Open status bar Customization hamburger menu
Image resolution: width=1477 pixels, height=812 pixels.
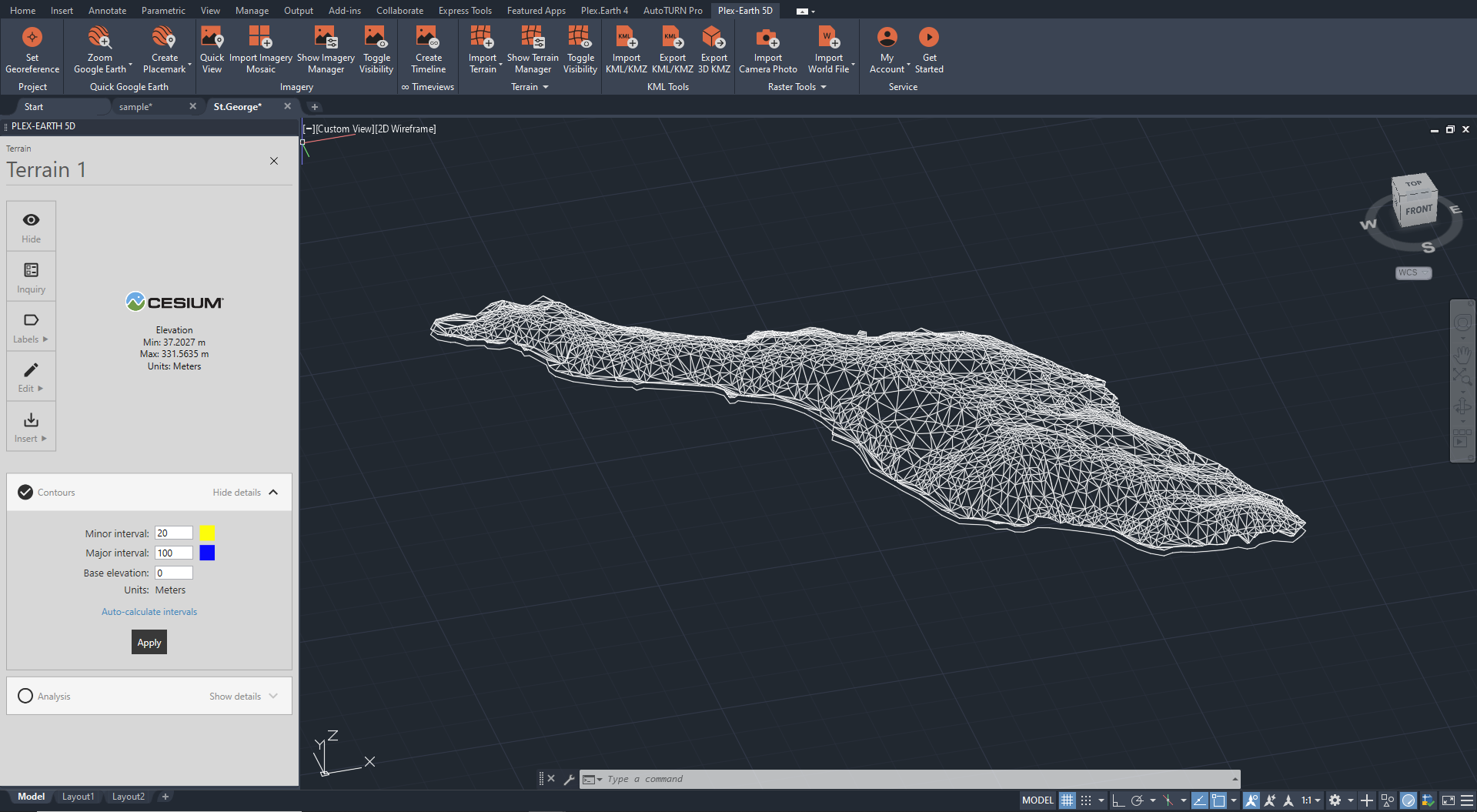tap(1467, 800)
